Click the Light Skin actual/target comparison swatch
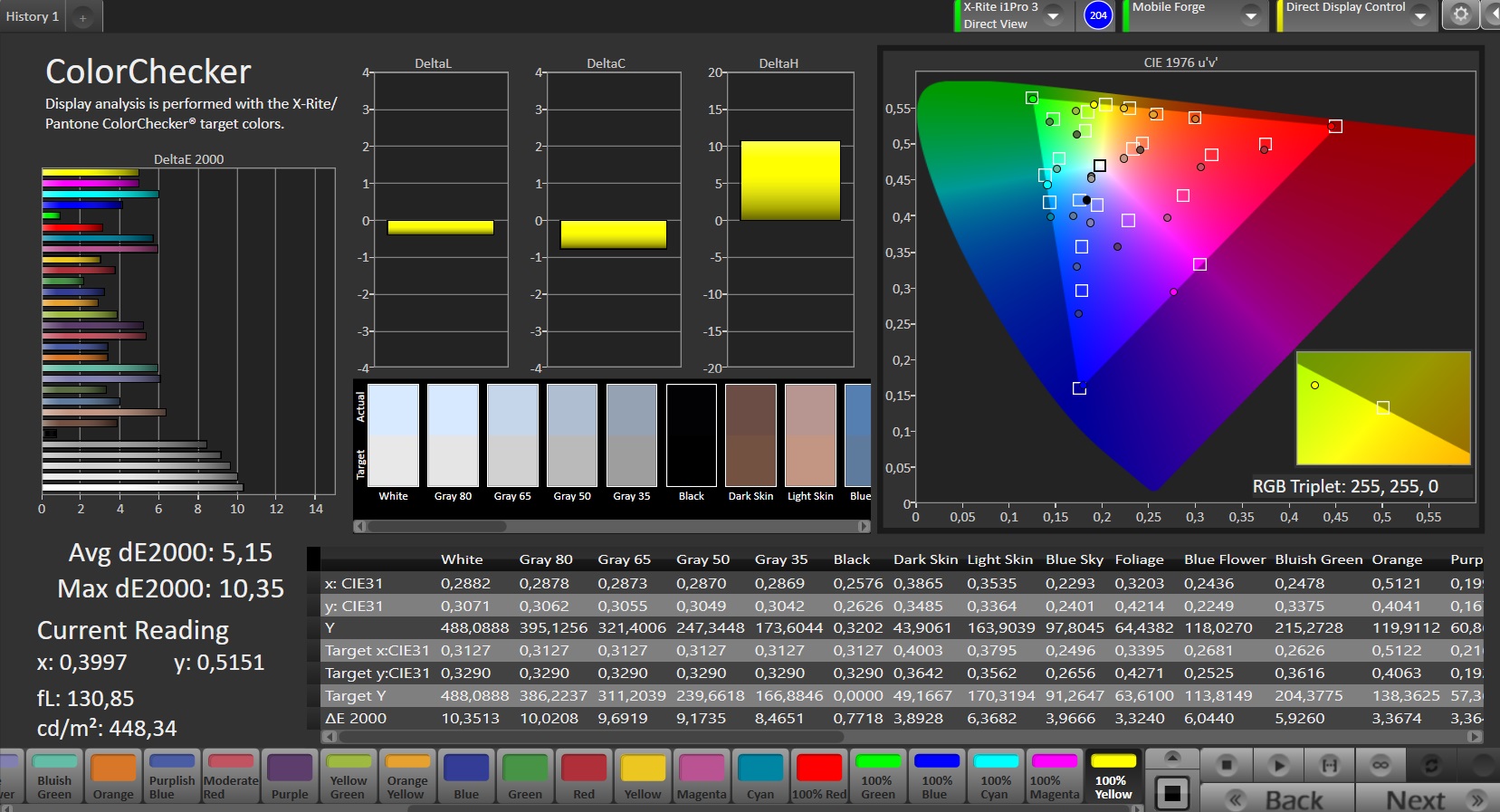This screenshot has width=1500, height=812. pyautogui.click(x=810, y=436)
